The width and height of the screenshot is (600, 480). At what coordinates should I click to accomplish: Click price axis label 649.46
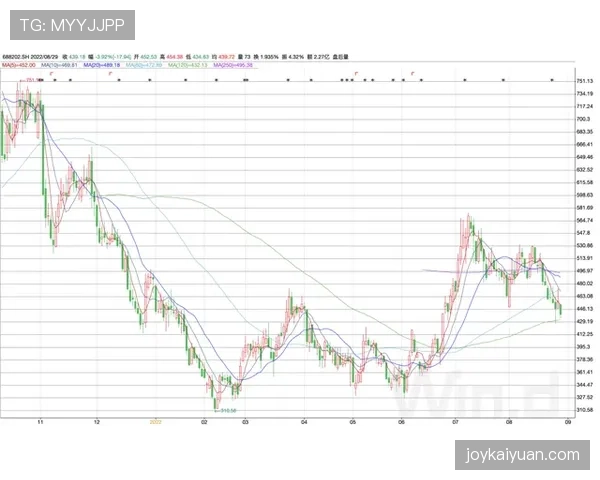tap(584, 157)
